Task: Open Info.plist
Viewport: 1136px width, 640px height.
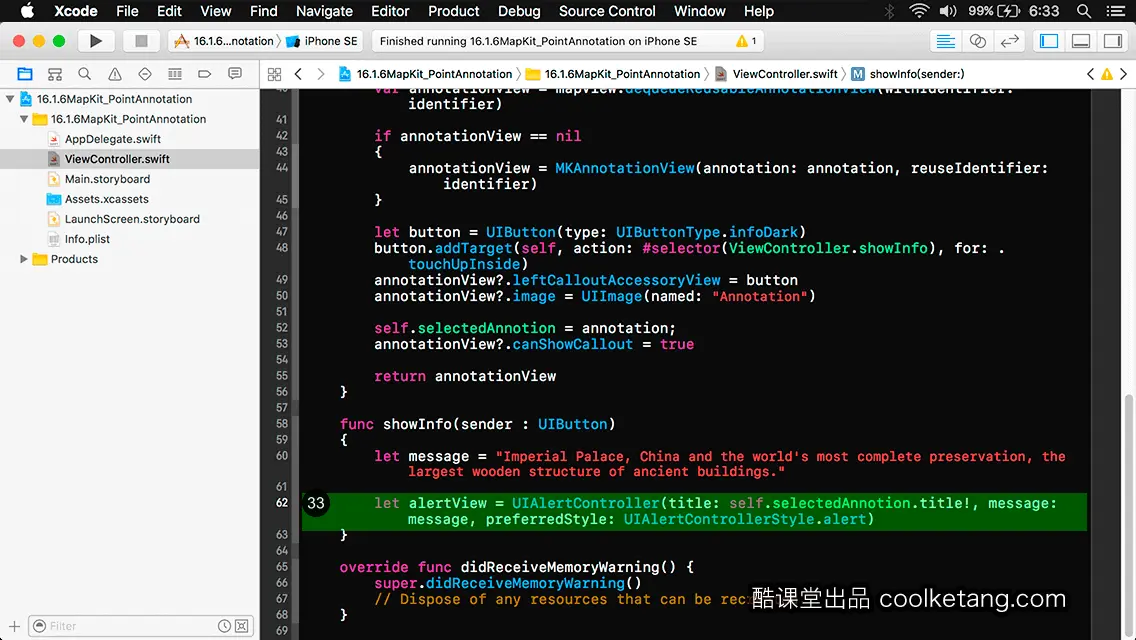Action: tap(87, 238)
